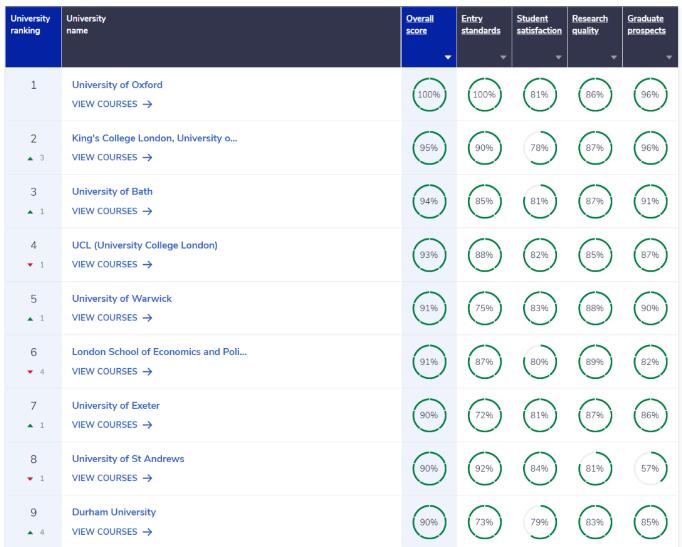Click the green up arrow in Durham University's ranking cell
Image resolution: width=682 pixels, height=547 pixels.
click(30, 532)
